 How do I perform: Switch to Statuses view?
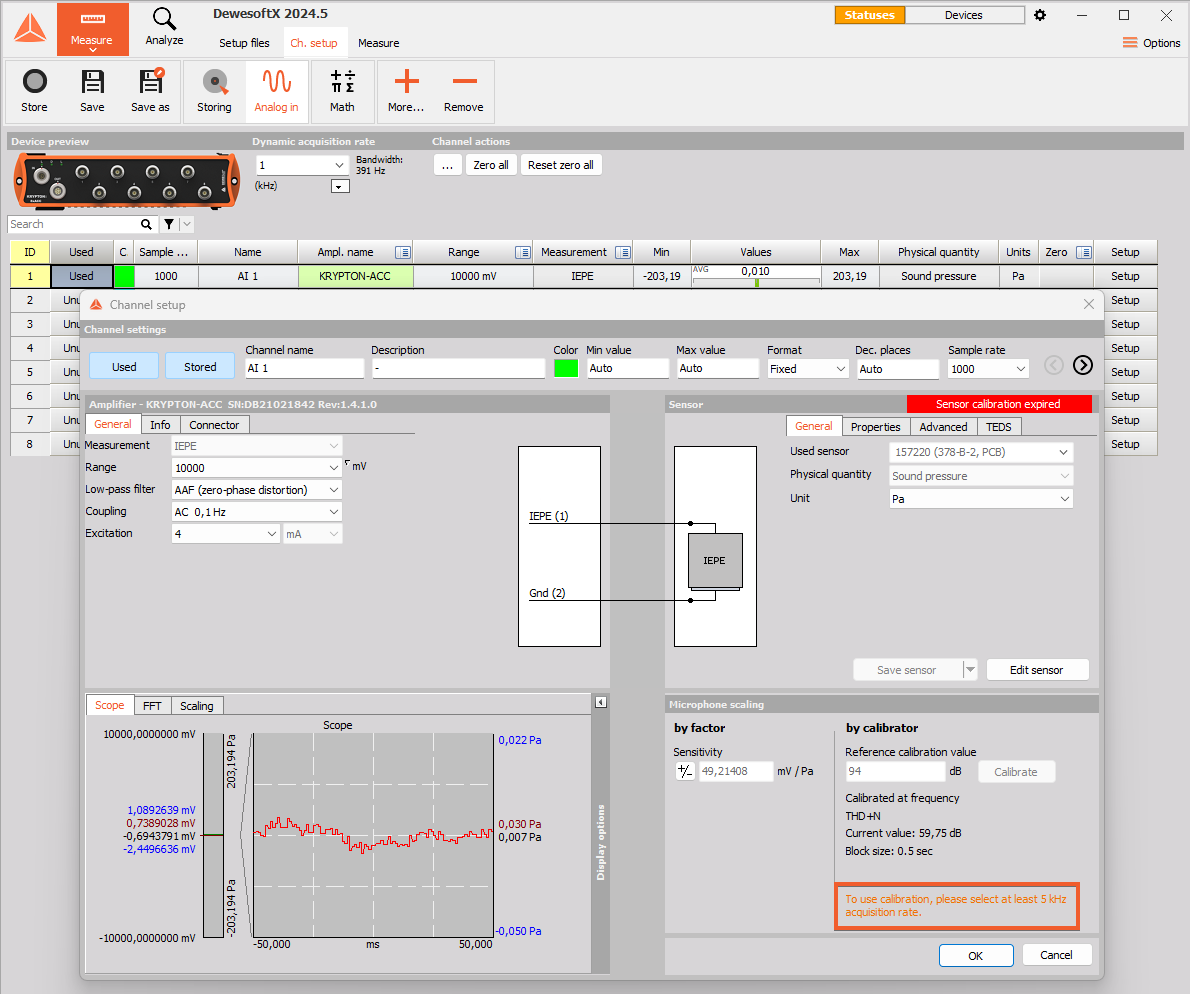(870, 15)
